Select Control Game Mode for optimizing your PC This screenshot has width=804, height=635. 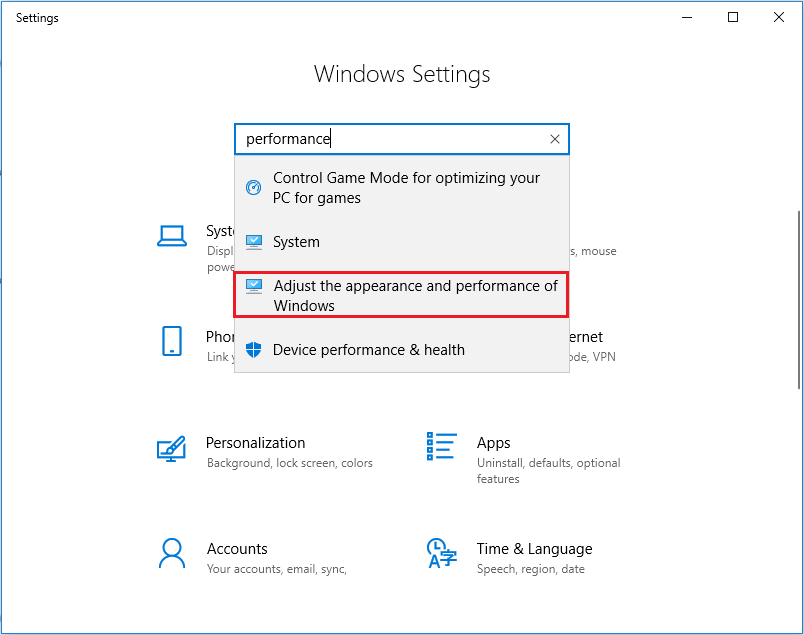402,188
